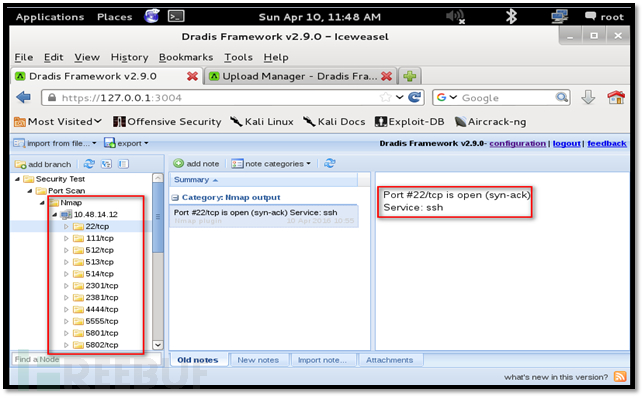Image resolution: width=644 pixels, height=398 pixels.
Task: Expand the 22/tcp node
Action: pyautogui.click(x=66, y=226)
